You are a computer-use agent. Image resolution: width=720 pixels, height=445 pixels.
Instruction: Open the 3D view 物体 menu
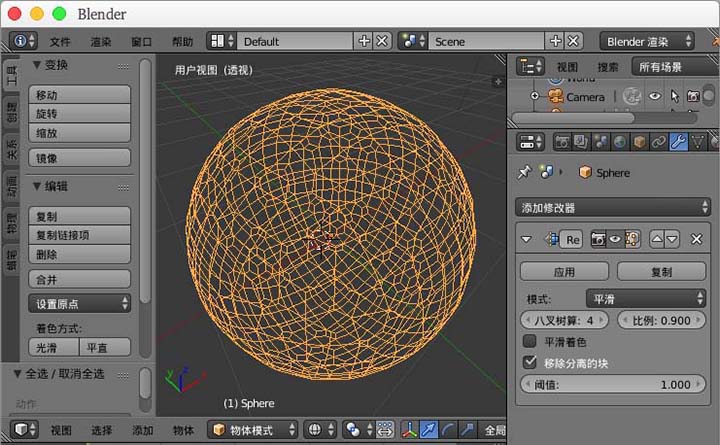coord(183,430)
